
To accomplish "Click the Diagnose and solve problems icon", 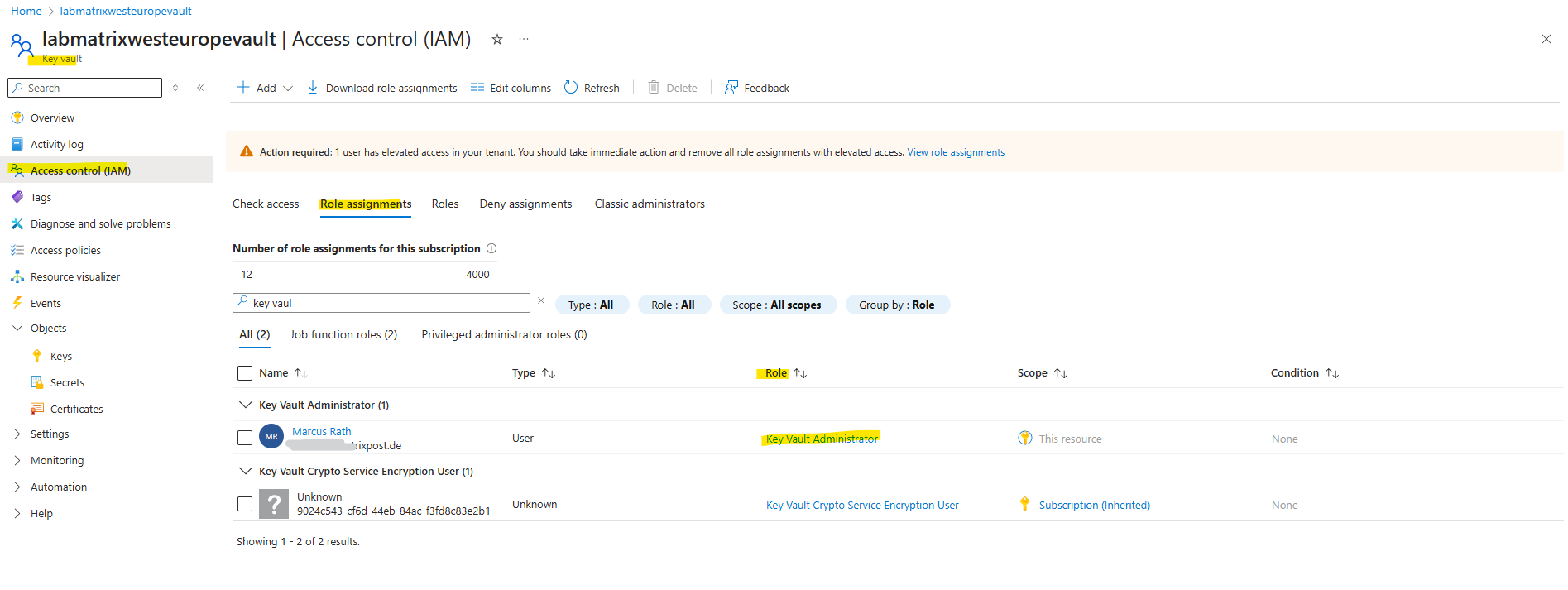I will click(17, 223).
